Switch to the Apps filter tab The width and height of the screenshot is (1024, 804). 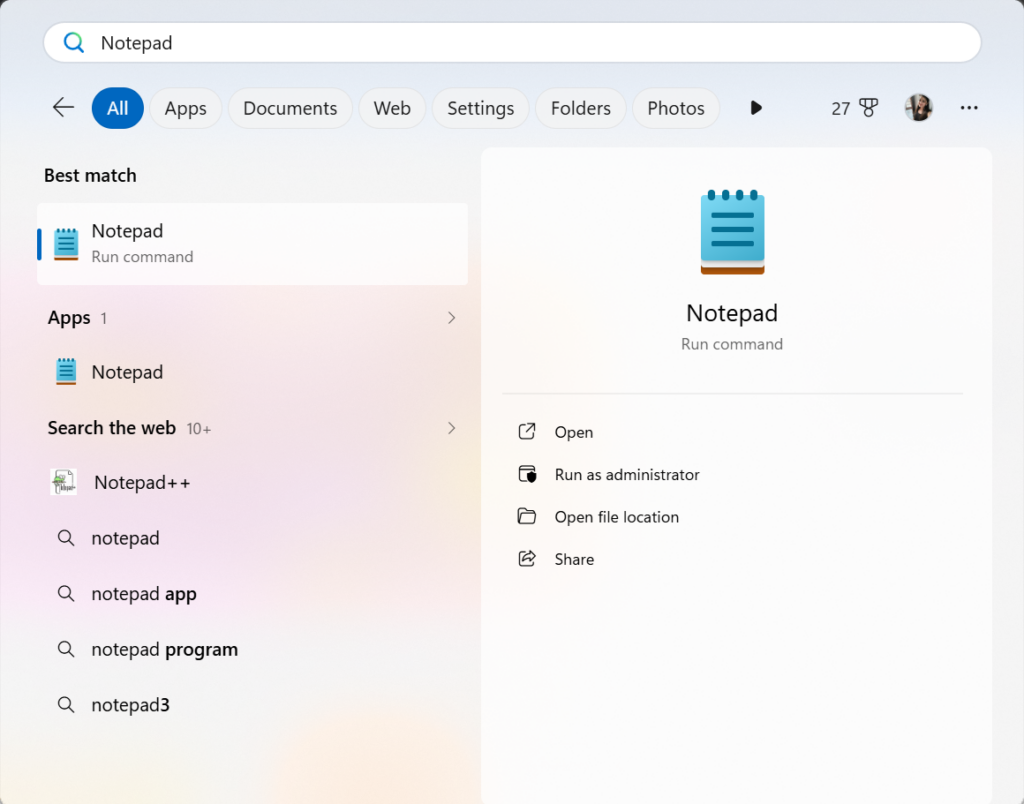pyautogui.click(x=185, y=108)
